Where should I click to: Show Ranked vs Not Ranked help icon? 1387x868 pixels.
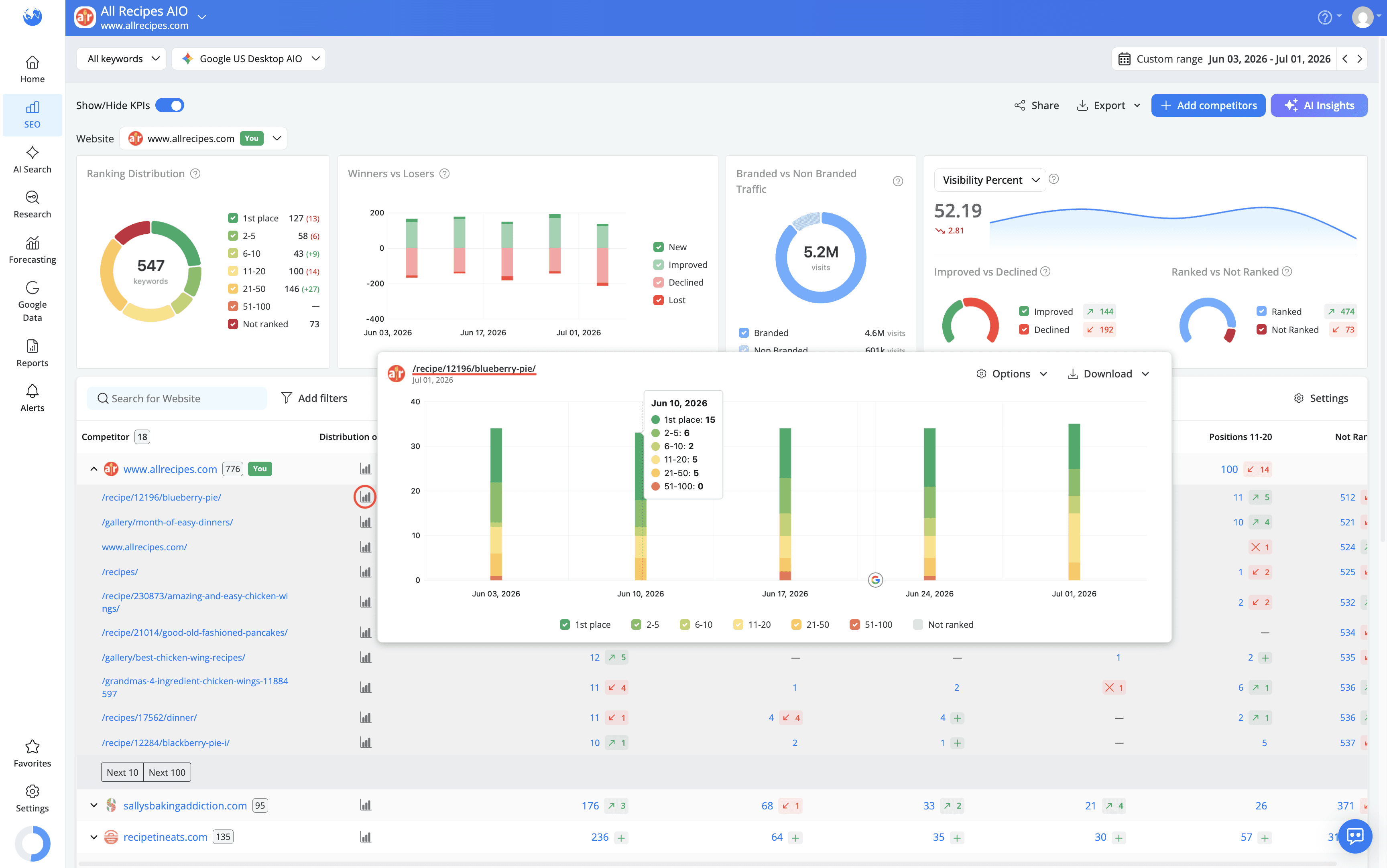tap(1287, 272)
